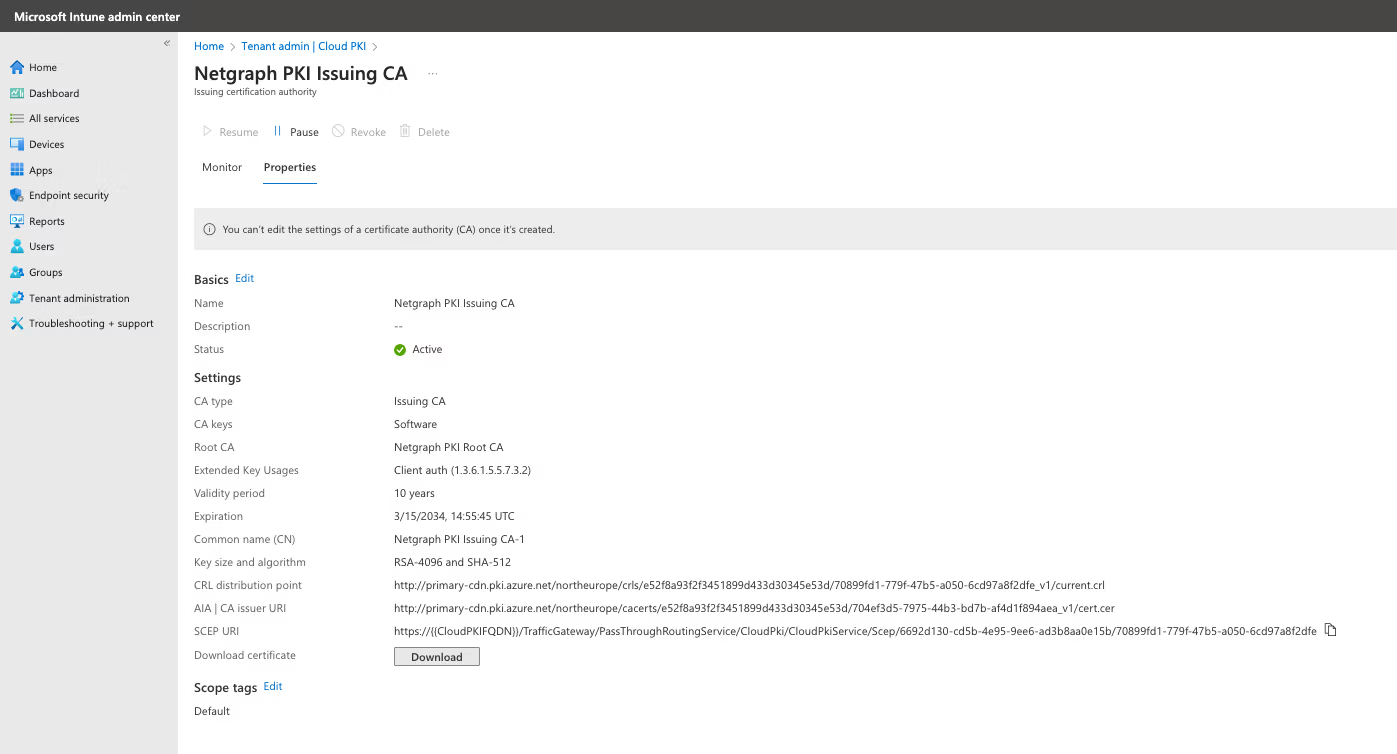
Task: Open the Tenant administration menu item
Action: [79, 298]
